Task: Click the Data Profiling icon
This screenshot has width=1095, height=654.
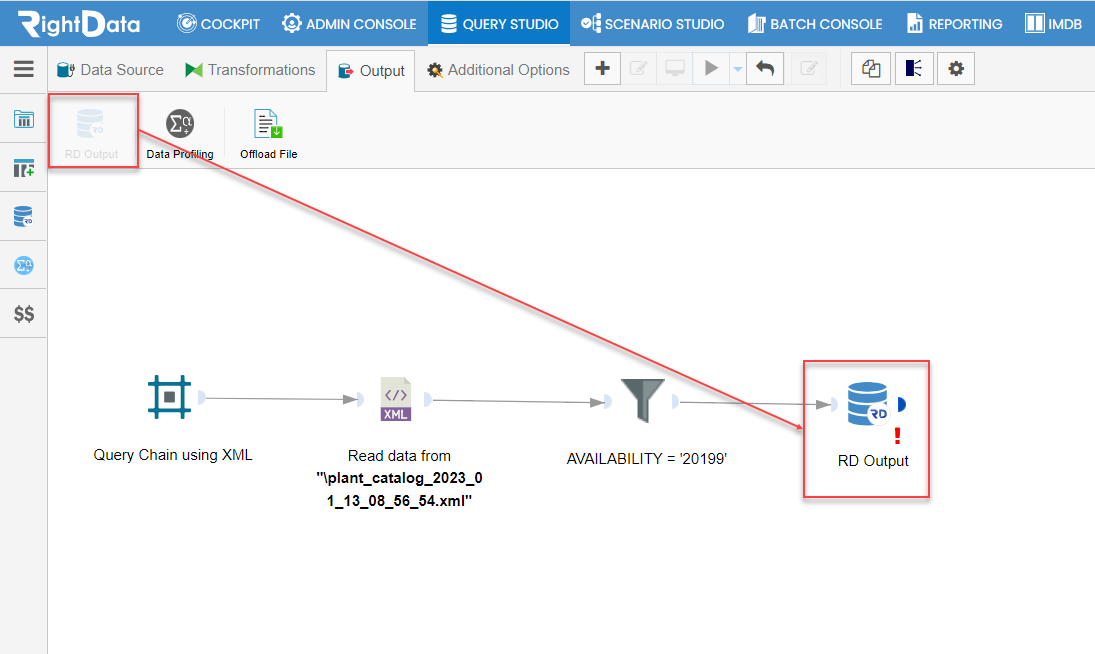Action: coord(180,125)
